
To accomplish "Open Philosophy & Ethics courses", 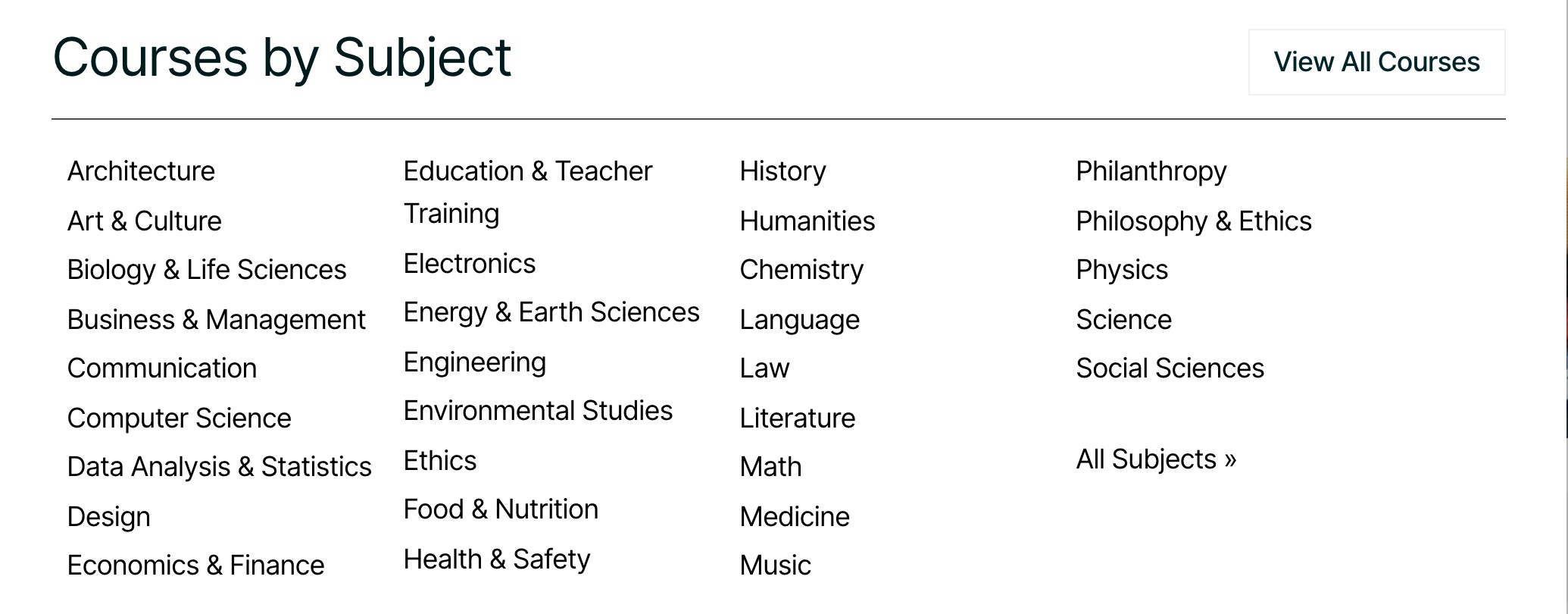I will pos(1193,221).
